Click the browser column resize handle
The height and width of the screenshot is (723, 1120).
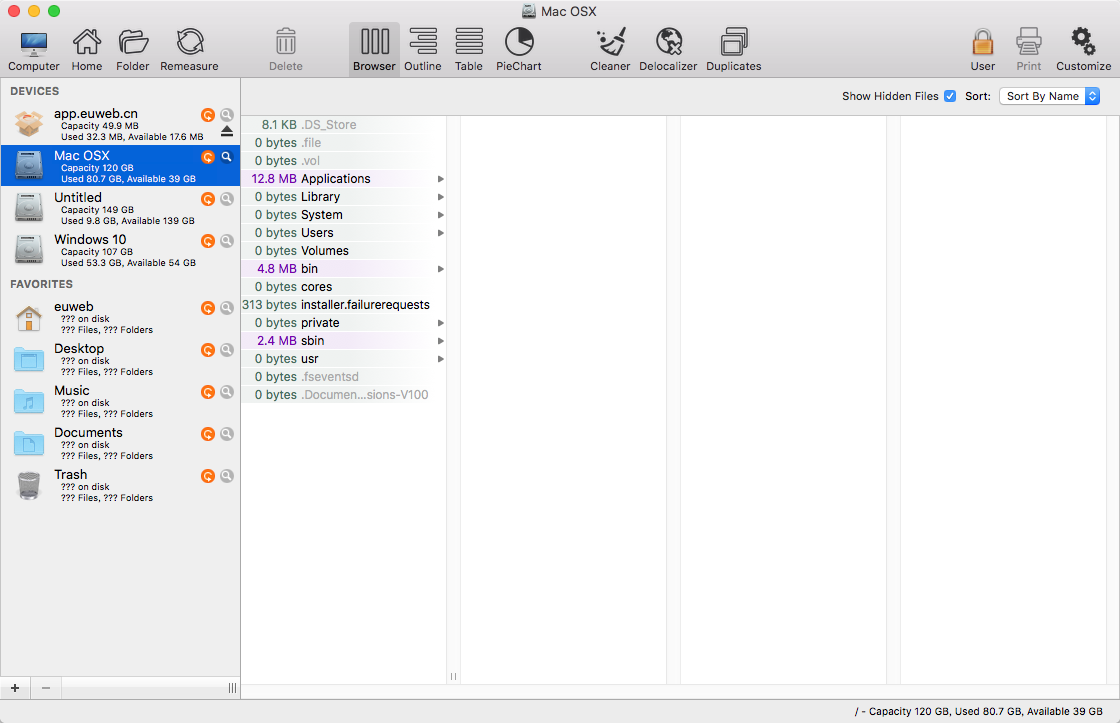click(453, 676)
